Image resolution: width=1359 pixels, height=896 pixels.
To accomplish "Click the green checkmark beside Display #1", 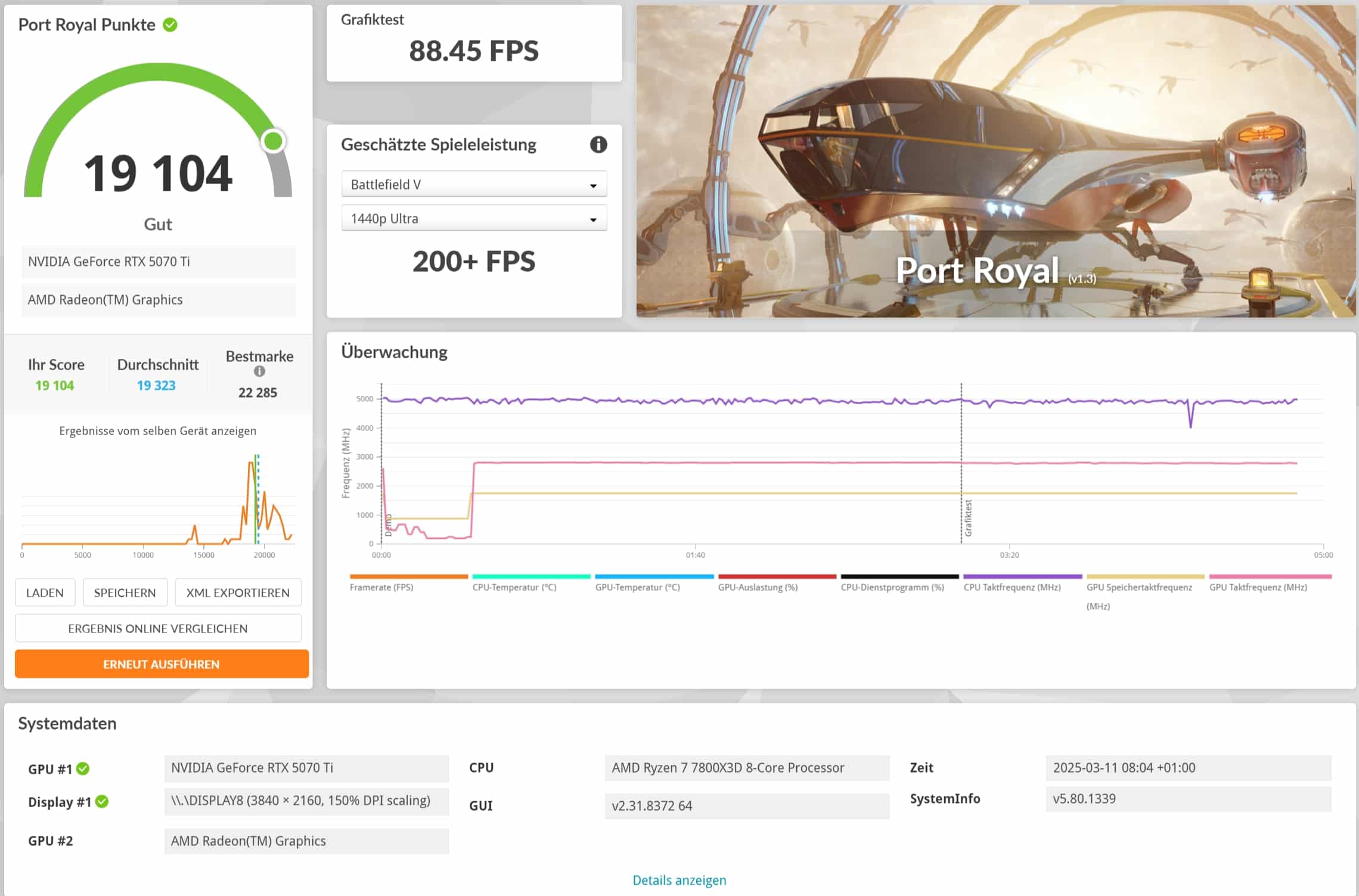I will point(102,801).
